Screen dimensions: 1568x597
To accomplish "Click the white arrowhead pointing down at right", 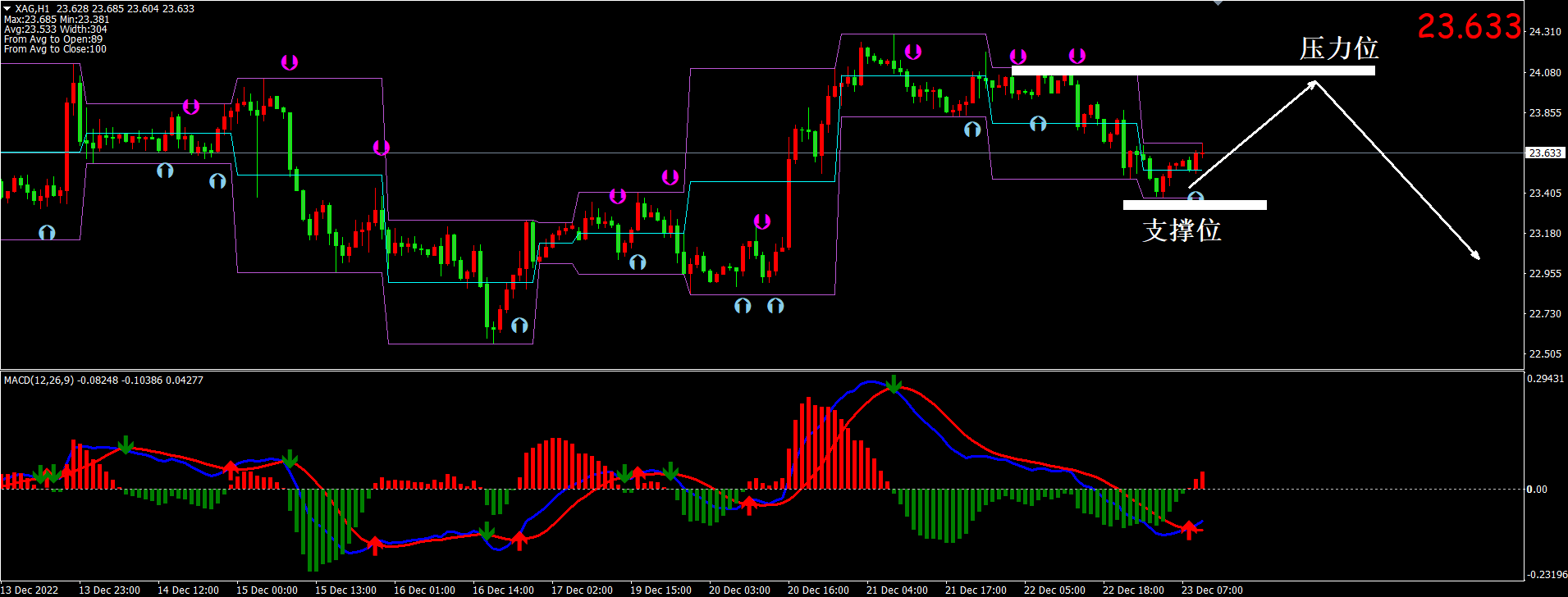I will point(1476,256).
